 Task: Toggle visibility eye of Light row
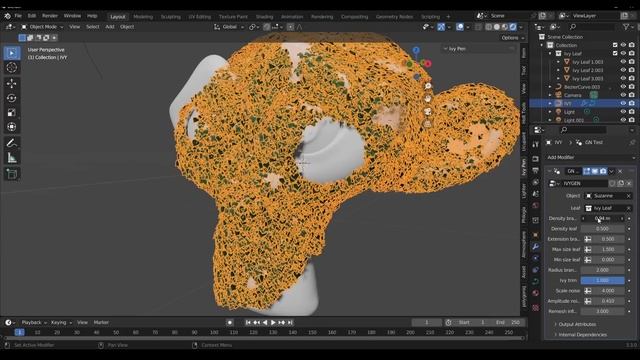[x=623, y=111]
